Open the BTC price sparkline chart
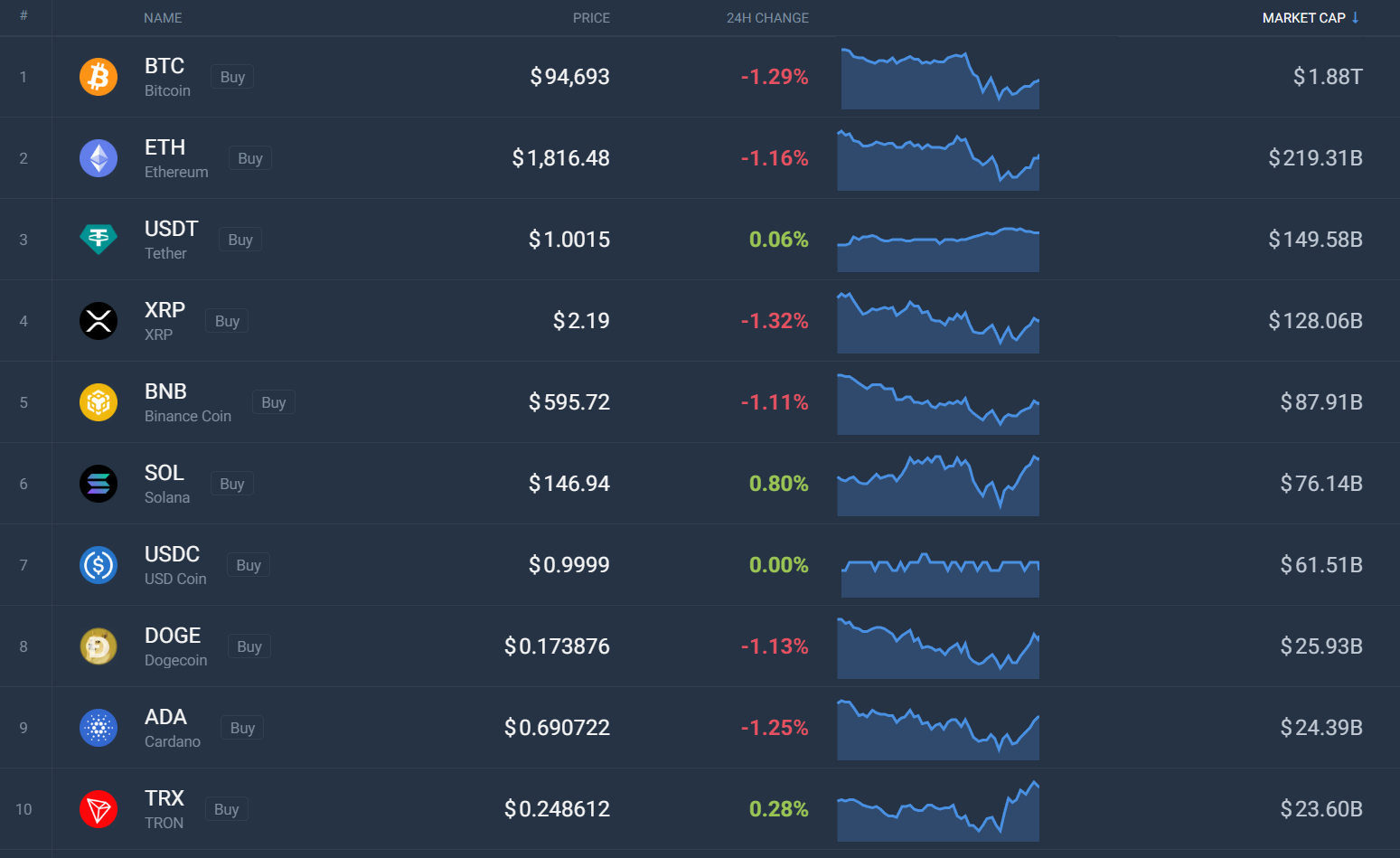1400x858 pixels. (940, 79)
